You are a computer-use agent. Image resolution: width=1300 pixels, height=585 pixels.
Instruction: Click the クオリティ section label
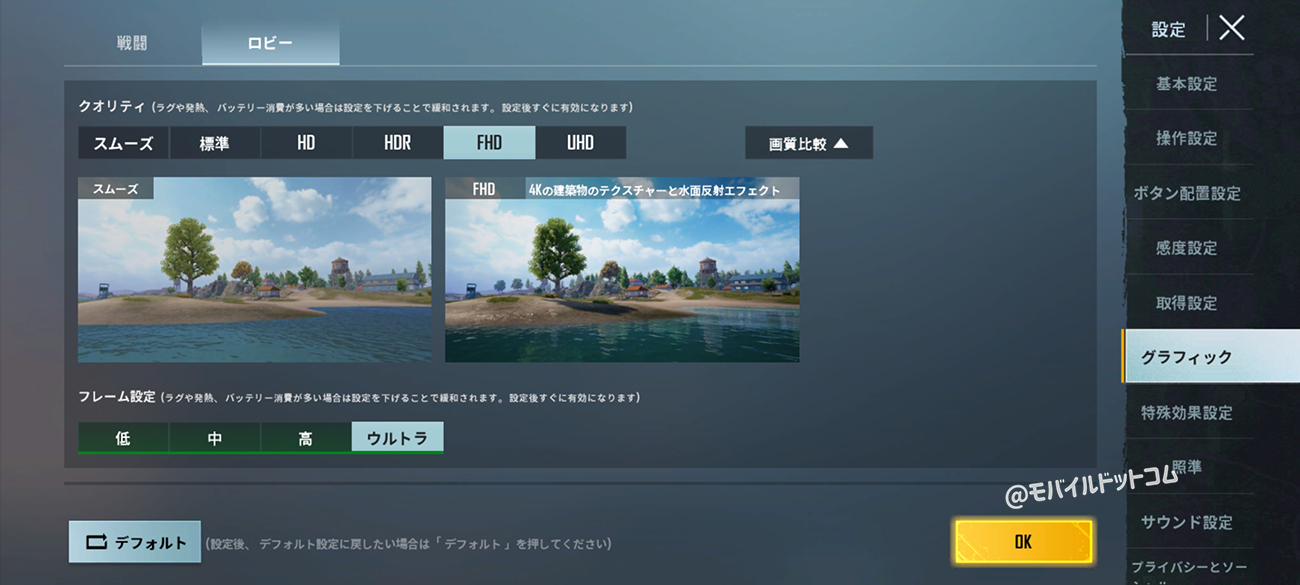tap(112, 106)
